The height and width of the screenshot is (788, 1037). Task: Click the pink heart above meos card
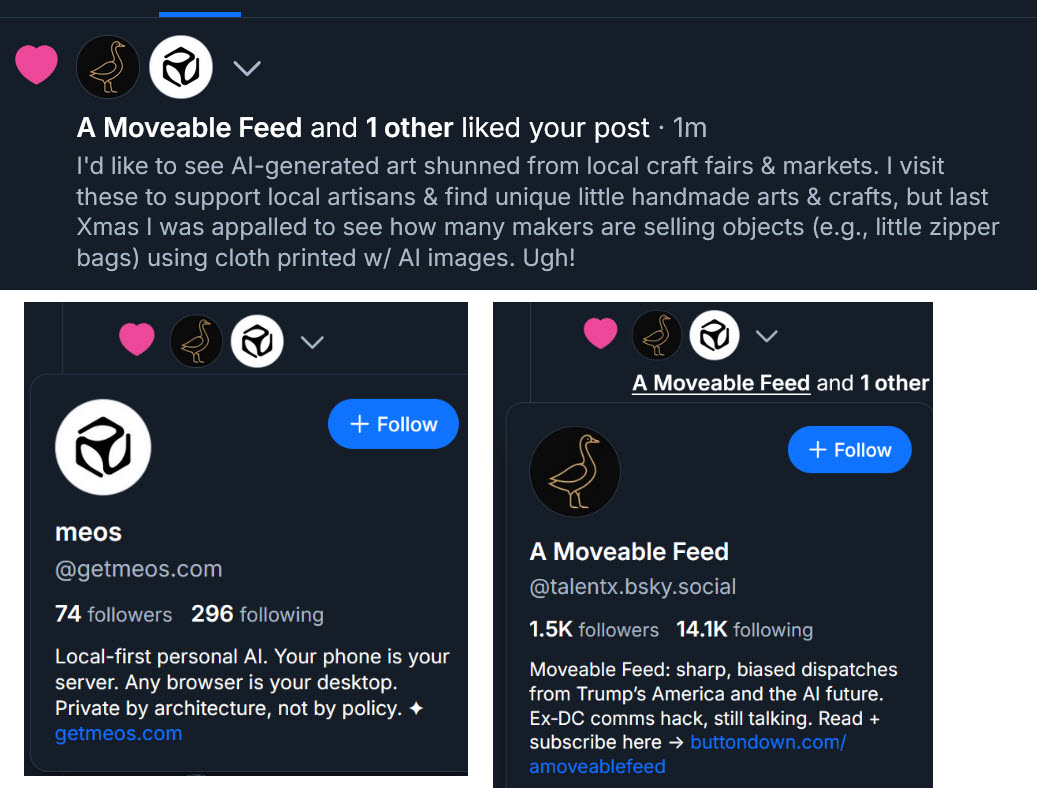point(137,340)
